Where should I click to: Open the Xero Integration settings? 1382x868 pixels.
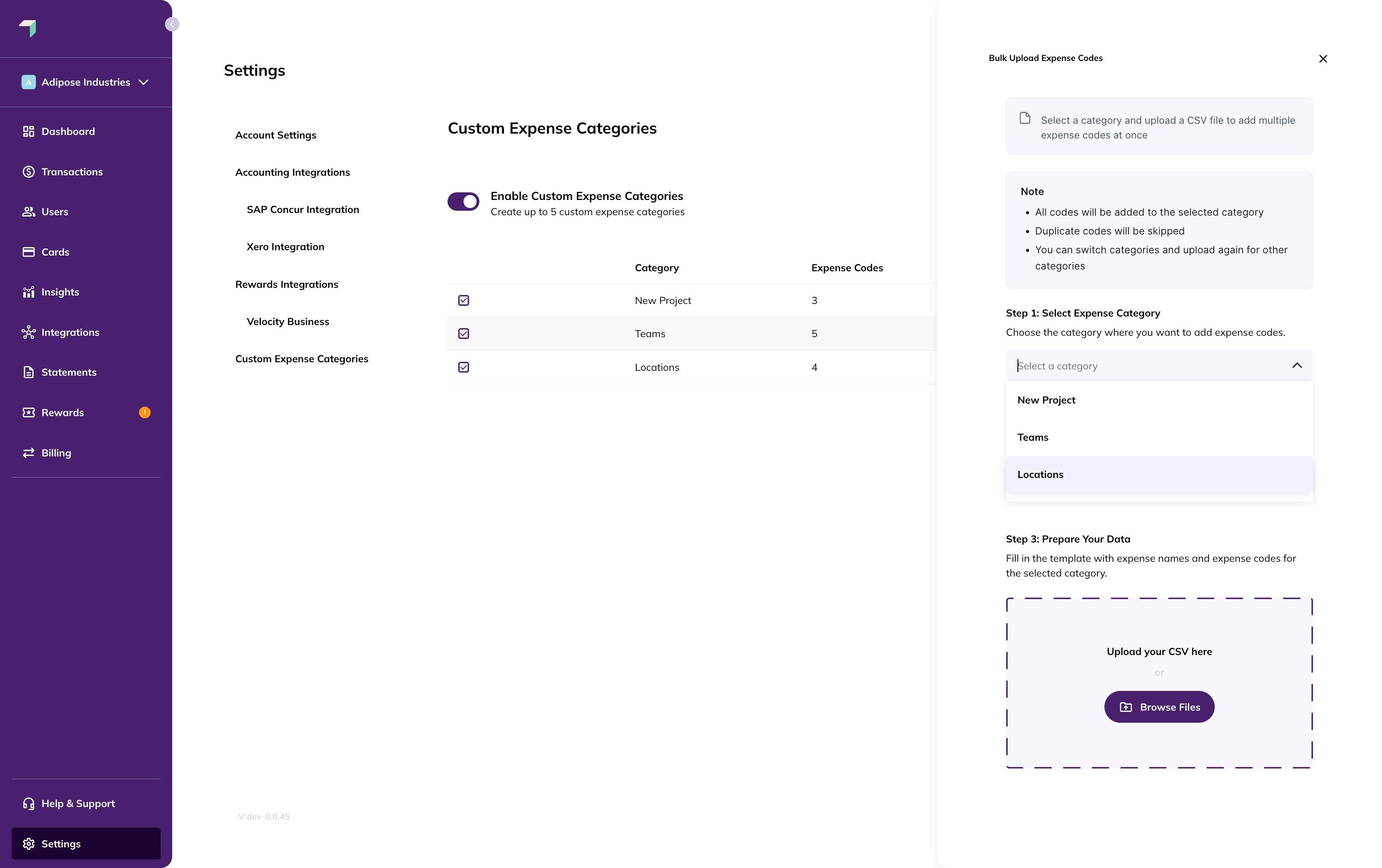285,247
